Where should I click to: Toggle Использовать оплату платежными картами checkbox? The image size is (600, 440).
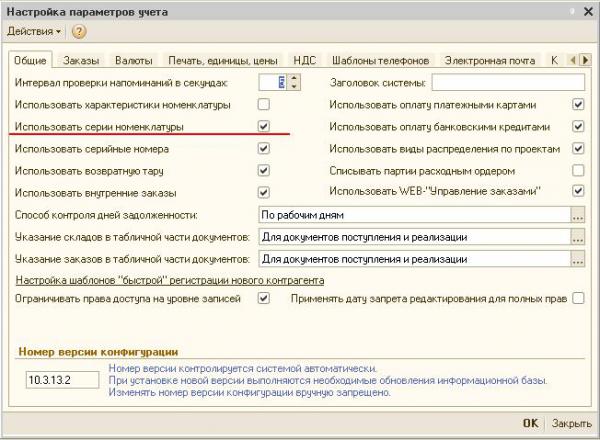coord(577,104)
